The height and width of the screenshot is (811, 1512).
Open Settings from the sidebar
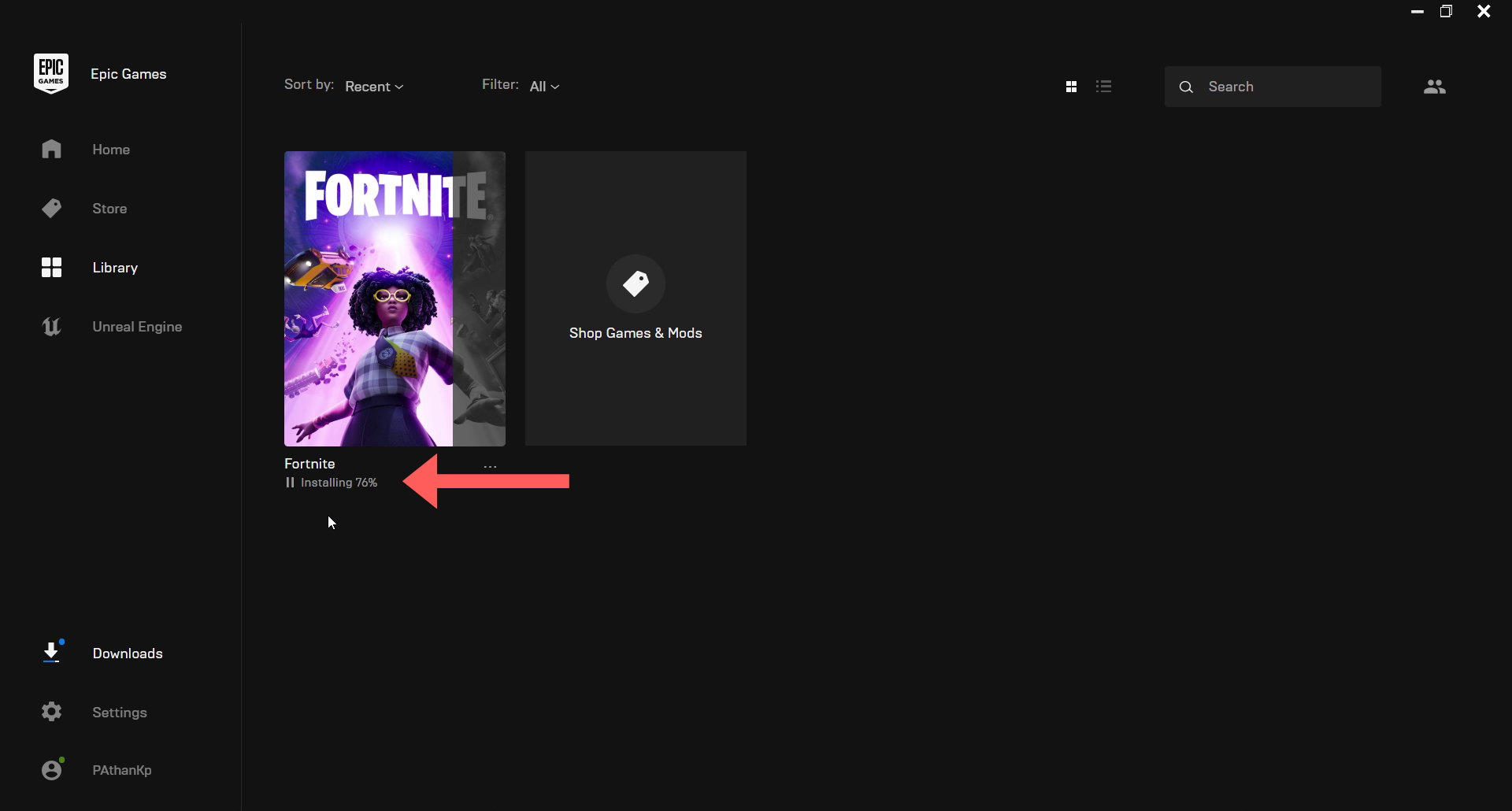[51, 711]
